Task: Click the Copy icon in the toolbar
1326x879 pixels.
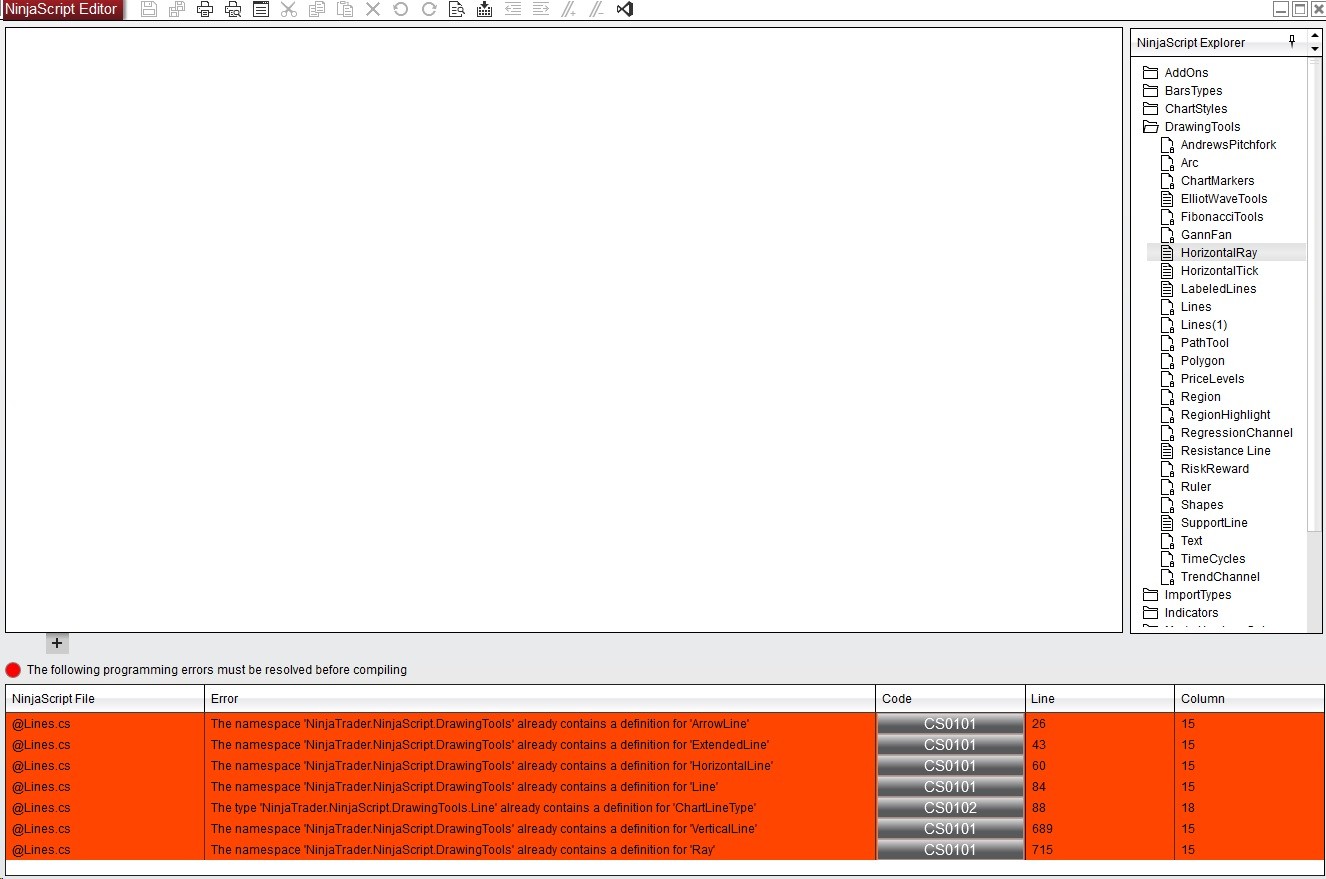Action: coord(317,9)
